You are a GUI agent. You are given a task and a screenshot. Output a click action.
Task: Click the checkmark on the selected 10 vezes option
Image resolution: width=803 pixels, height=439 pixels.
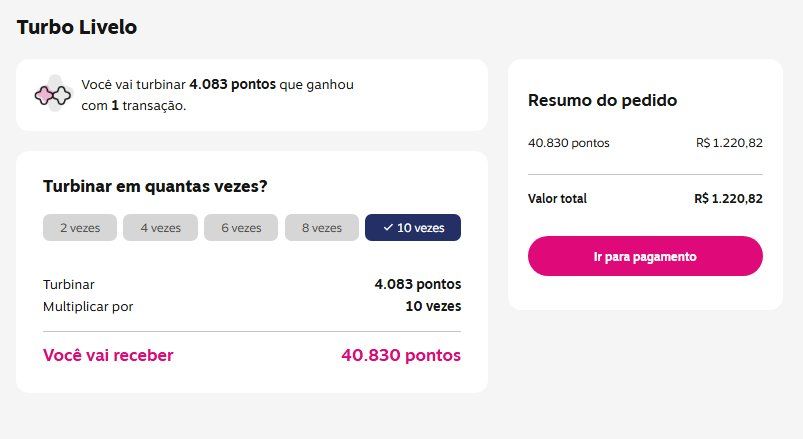coord(388,228)
